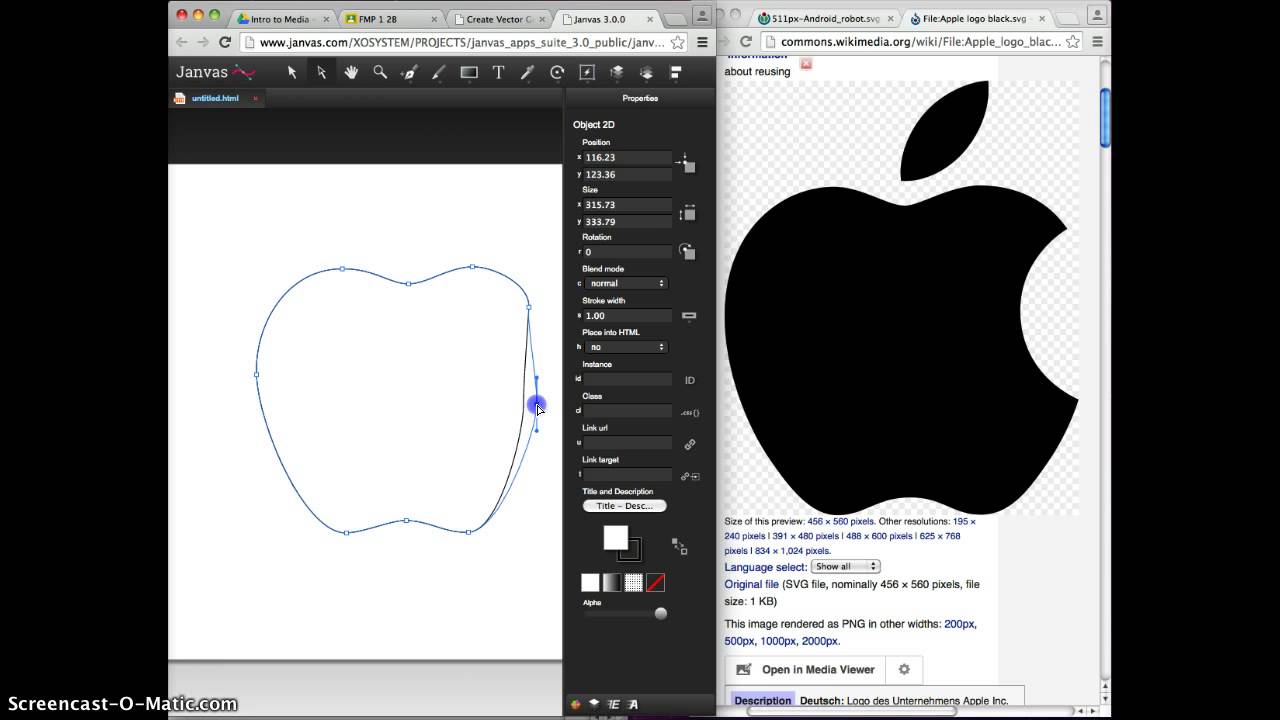
Task: Click the Position x field showing 116.23
Action: pyautogui.click(x=627, y=158)
